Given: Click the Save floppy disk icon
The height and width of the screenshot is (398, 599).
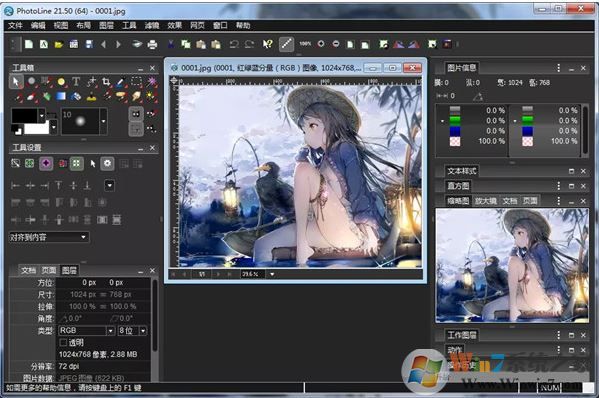Looking at the screenshot, I should (x=89, y=45).
